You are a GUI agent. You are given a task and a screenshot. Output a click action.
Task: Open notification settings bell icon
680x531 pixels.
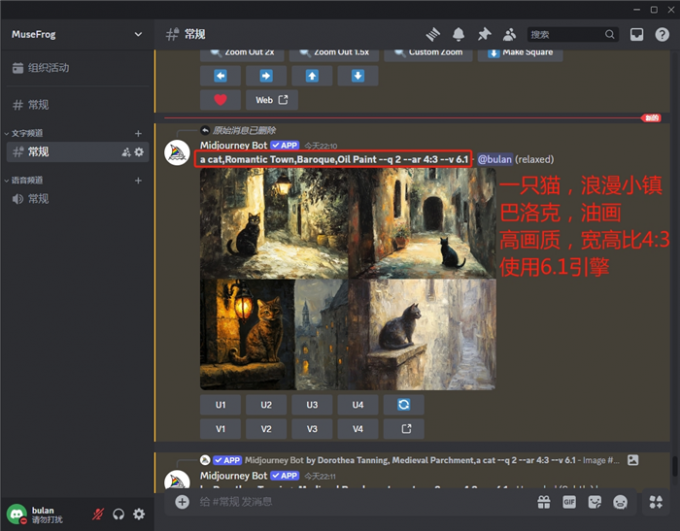click(x=458, y=34)
